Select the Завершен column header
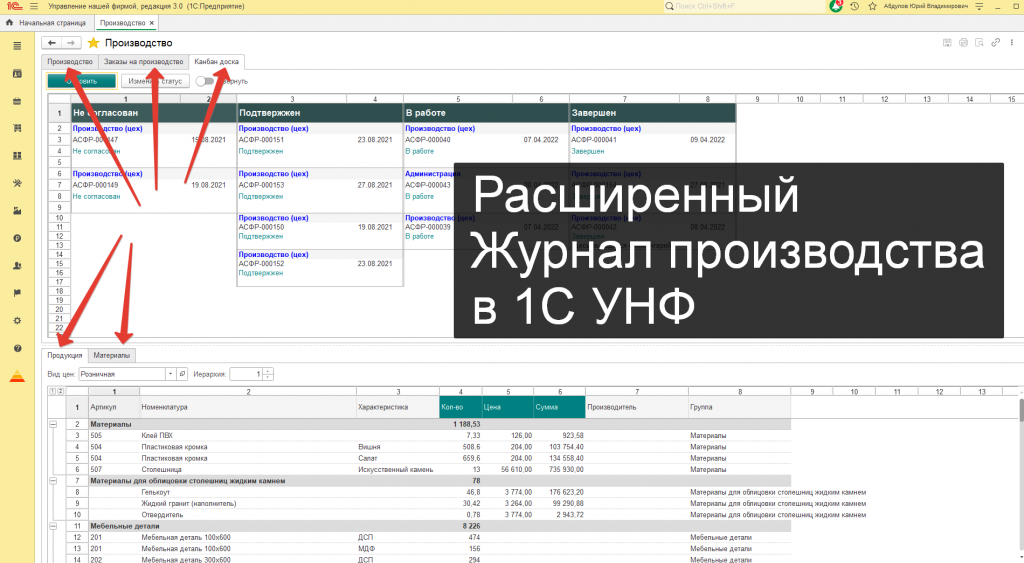The image size is (1024, 563). (652, 113)
